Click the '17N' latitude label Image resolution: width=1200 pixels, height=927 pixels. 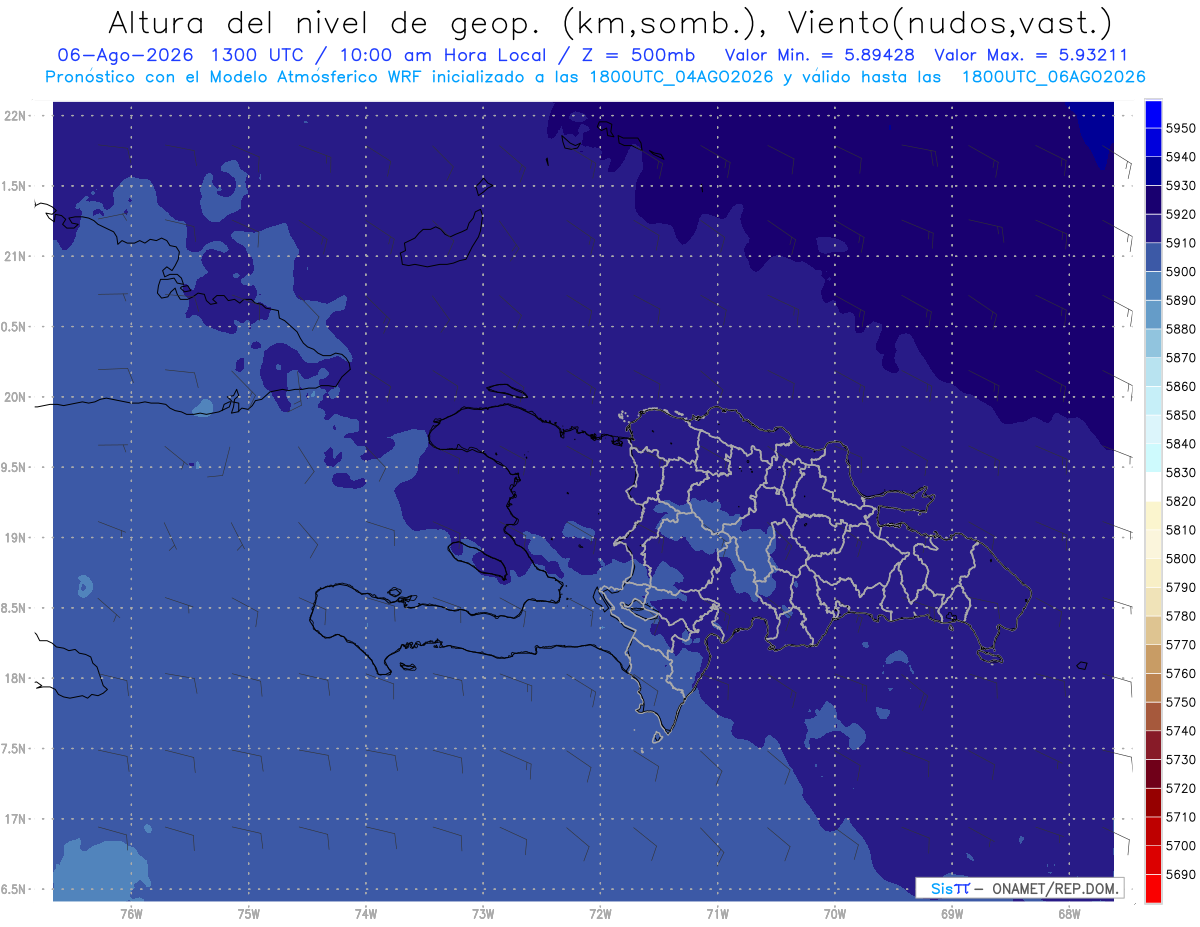click(x=14, y=819)
